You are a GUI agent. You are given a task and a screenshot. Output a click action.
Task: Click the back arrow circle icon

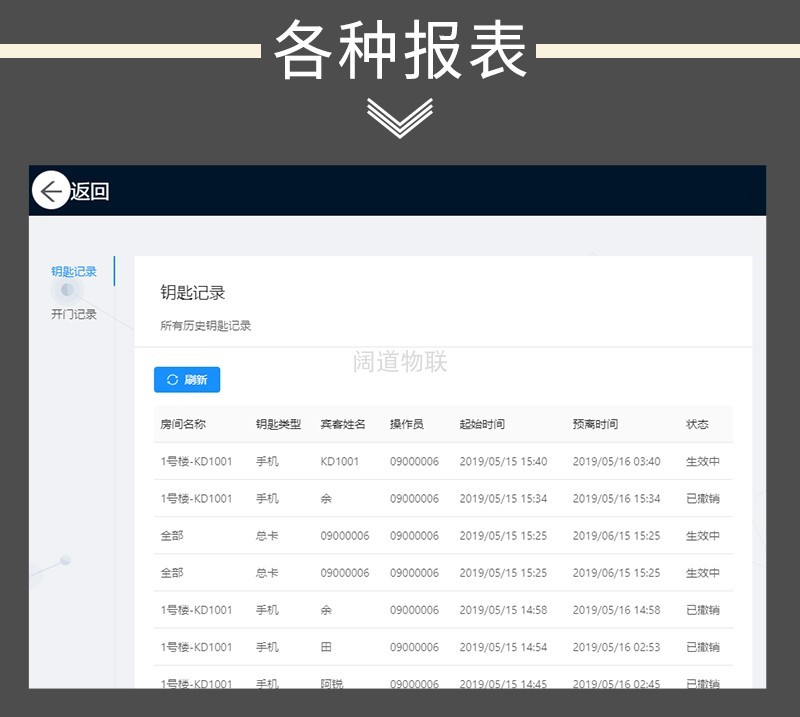click(x=51, y=190)
